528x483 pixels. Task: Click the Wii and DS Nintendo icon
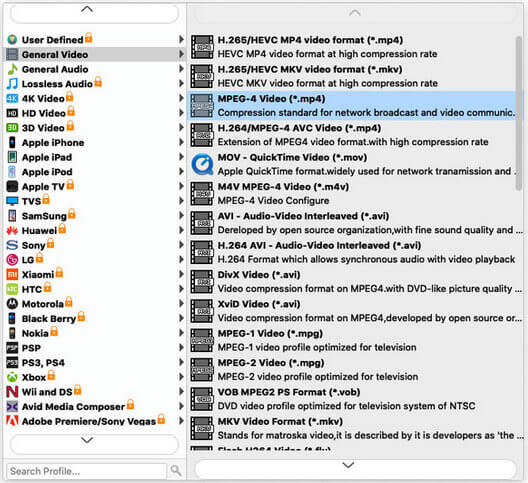(x=12, y=392)
